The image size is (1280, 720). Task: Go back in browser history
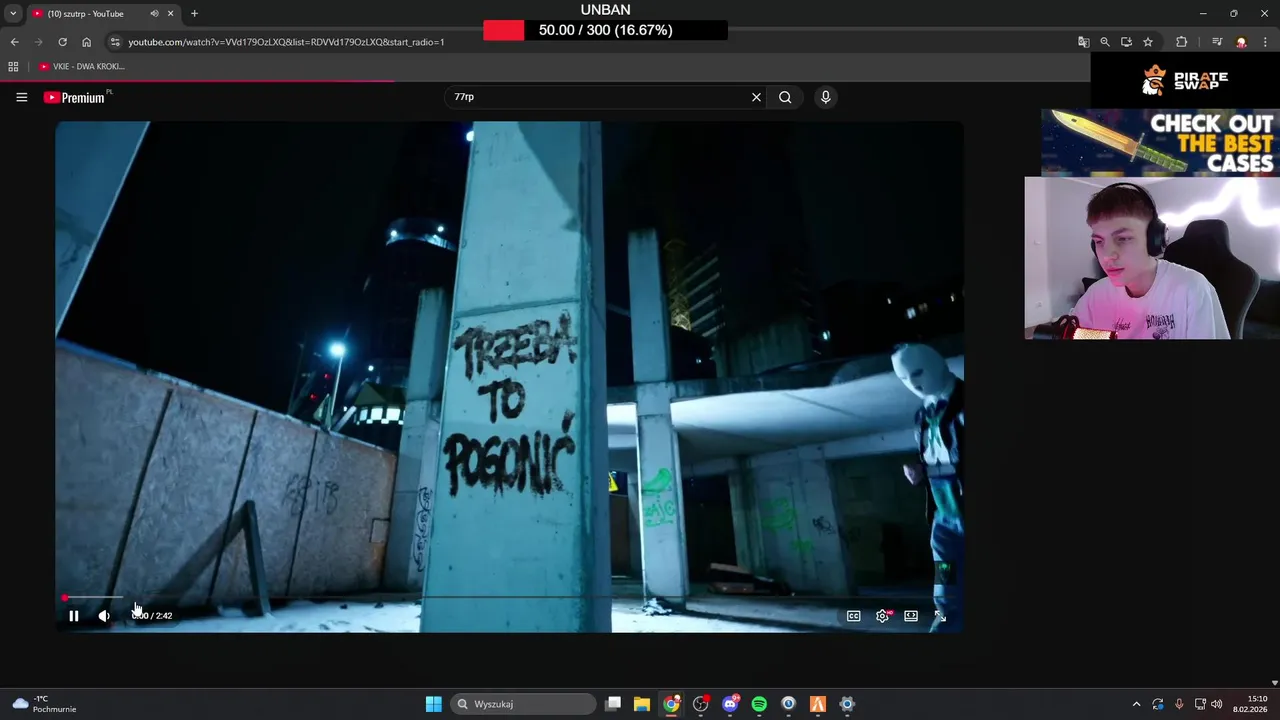point(14,42)
